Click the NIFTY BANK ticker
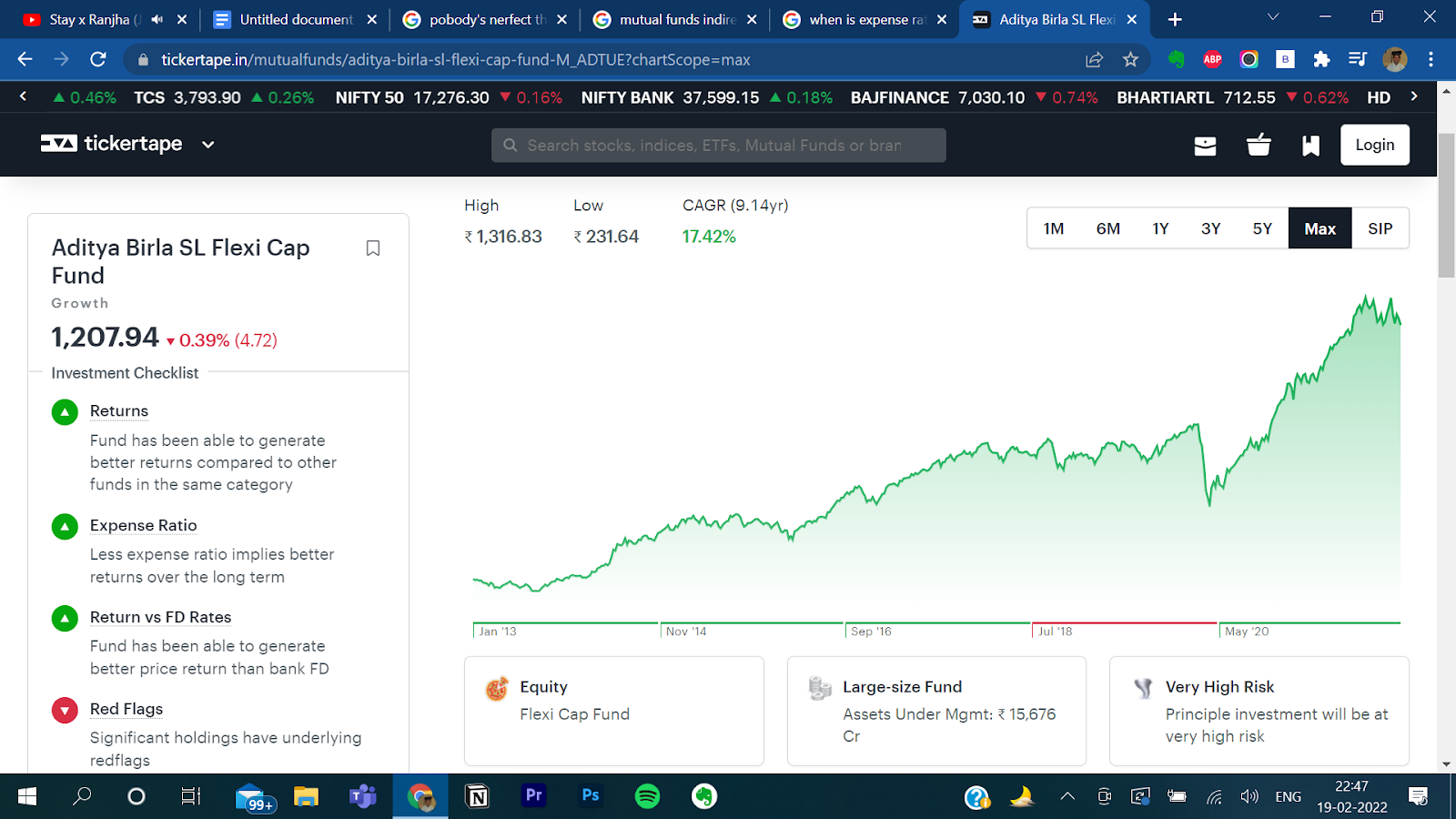The image size is (1456, 819). tap(707, 97)
